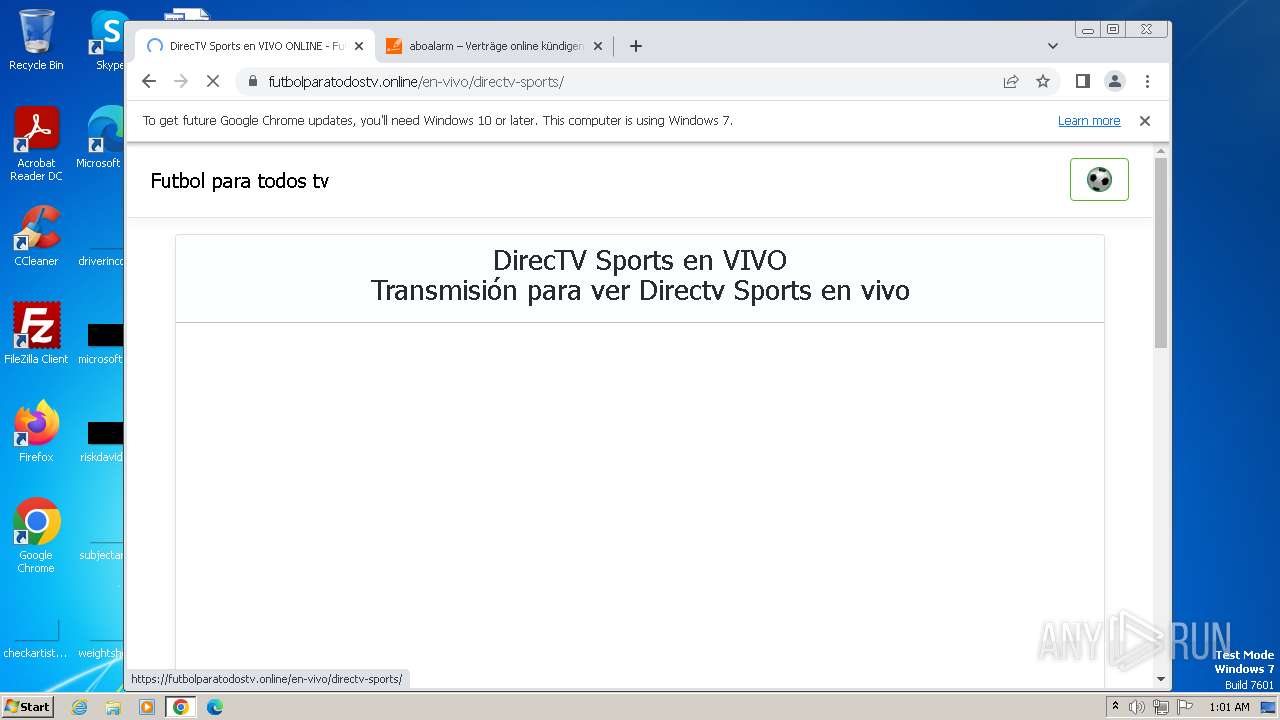Open the Chrome side panel
Screen dimensions: 1280x720
(1082, 81)
